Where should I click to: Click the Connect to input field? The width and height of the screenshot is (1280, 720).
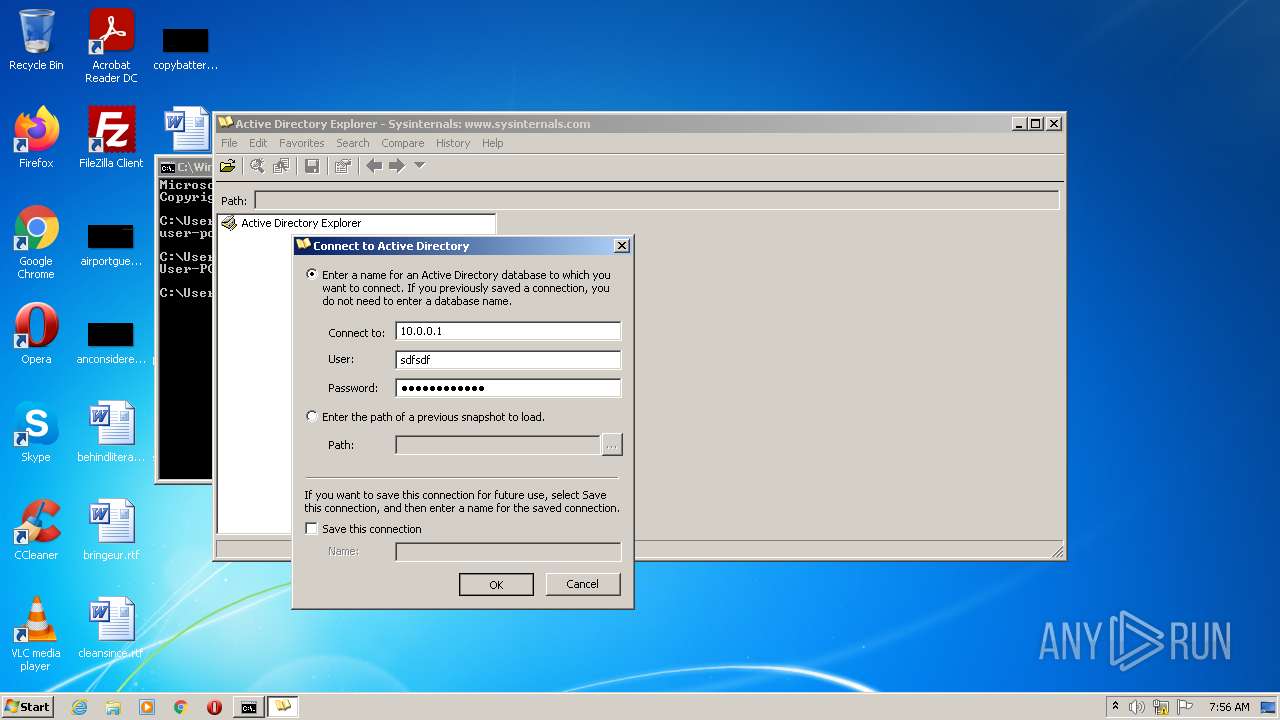[508, 331]
